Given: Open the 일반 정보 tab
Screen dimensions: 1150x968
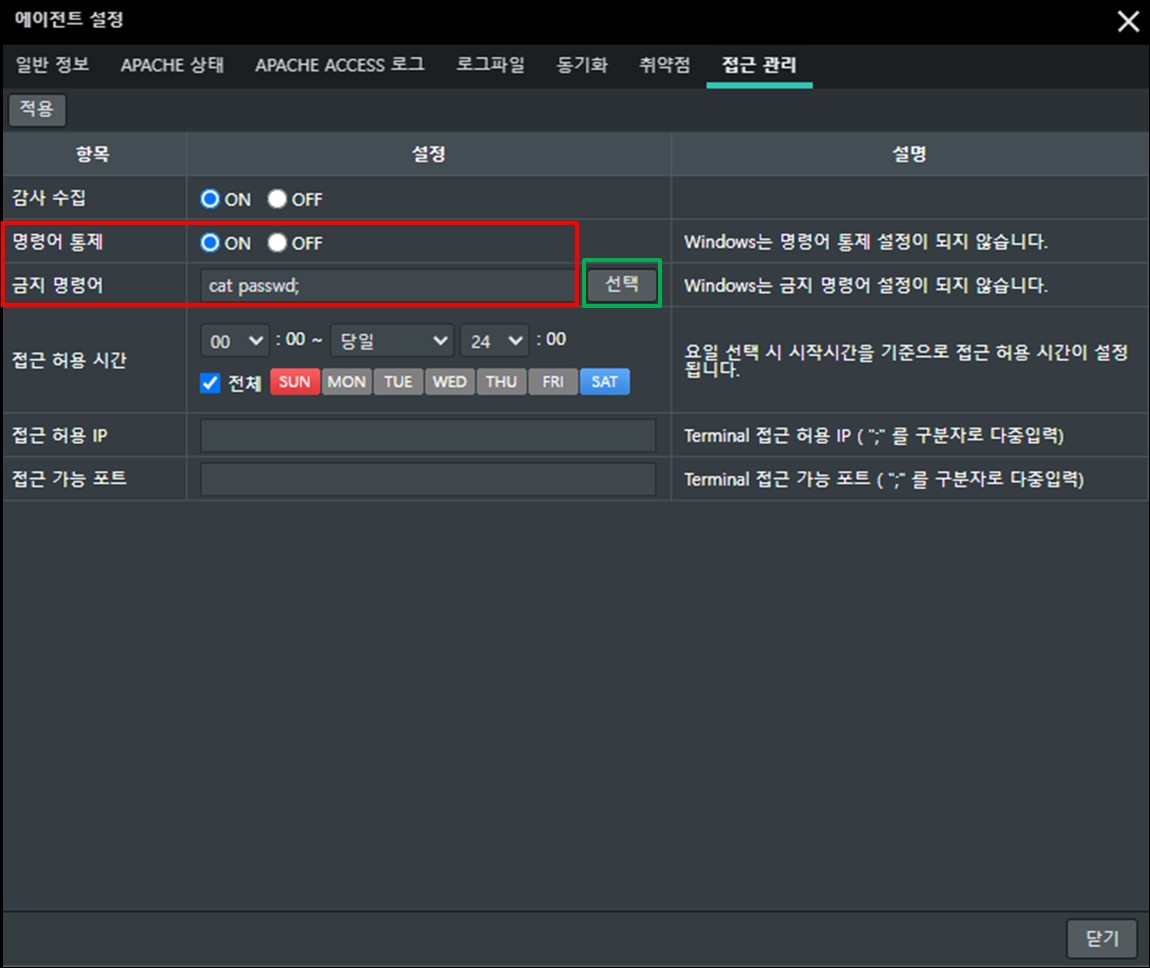Looking at the screenshot, I should click(53, 65).
